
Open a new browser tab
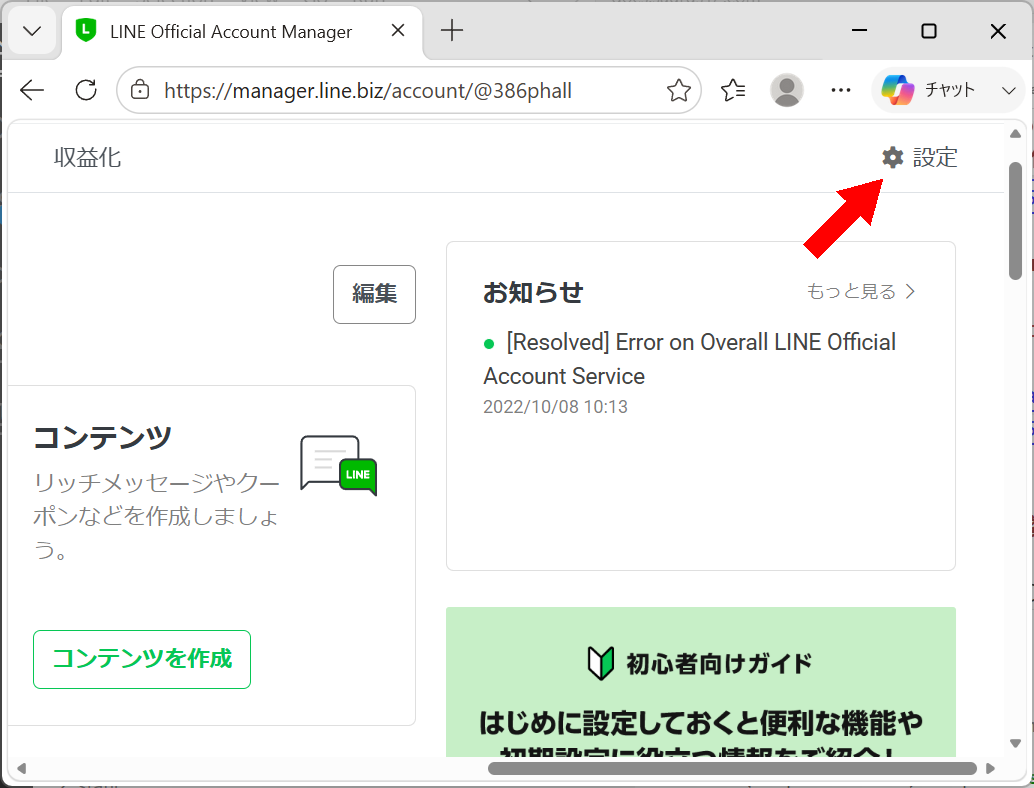452,30
